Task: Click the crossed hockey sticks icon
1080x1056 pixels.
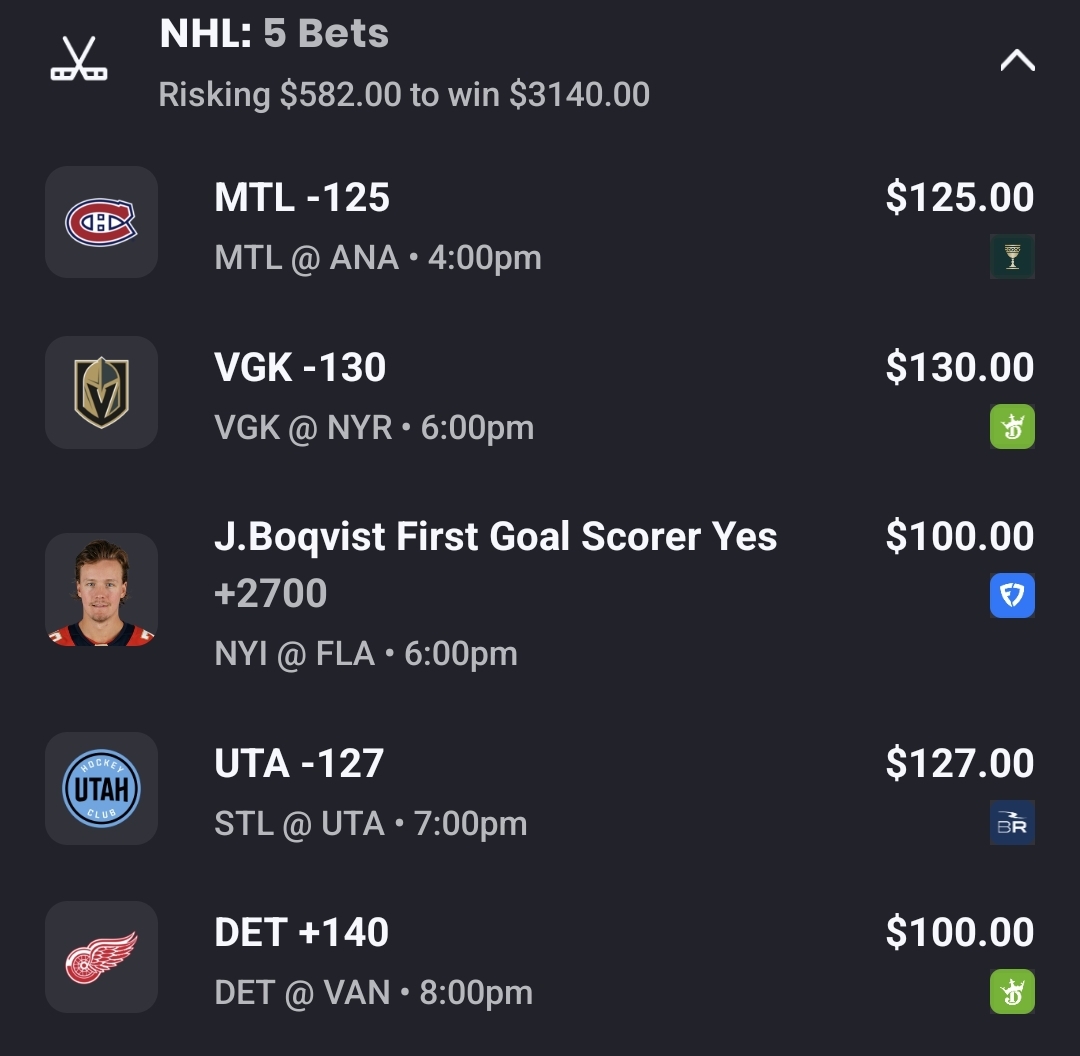Action: (x=79, y=59)
